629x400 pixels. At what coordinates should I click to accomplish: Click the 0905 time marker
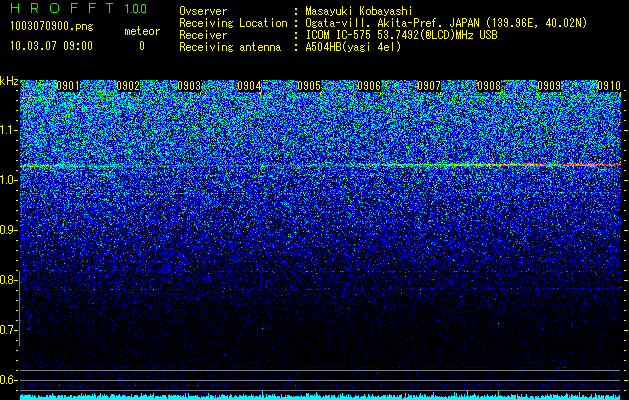click(309, 86)
